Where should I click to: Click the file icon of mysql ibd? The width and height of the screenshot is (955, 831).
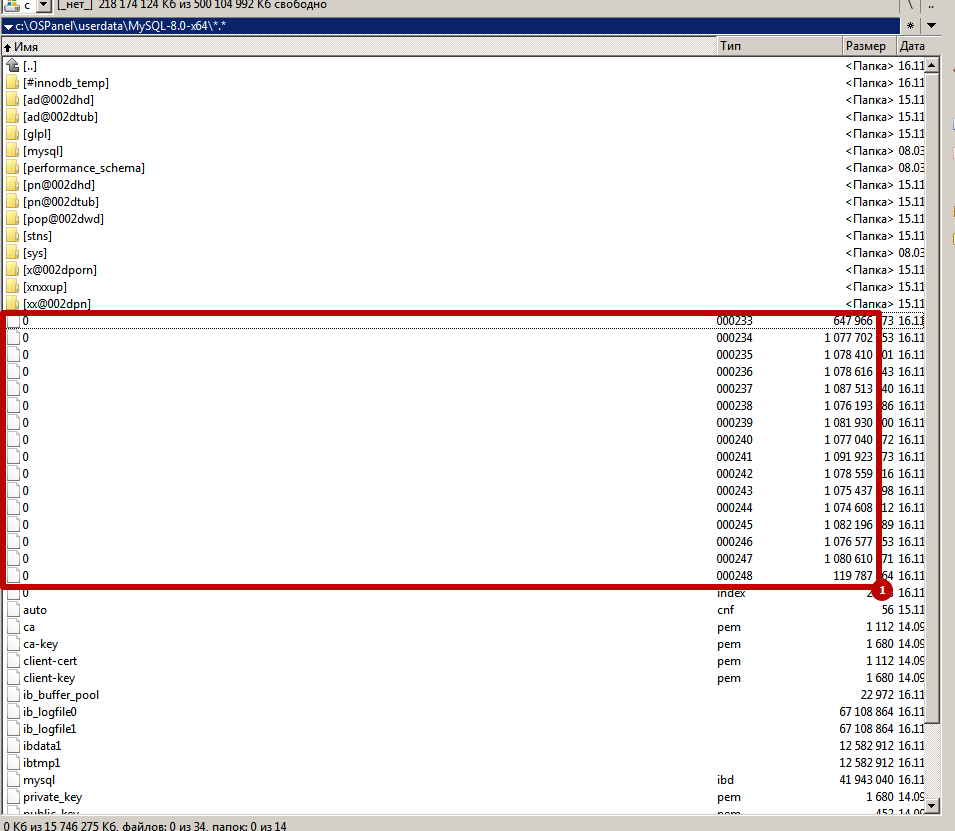tap(13, 780)
